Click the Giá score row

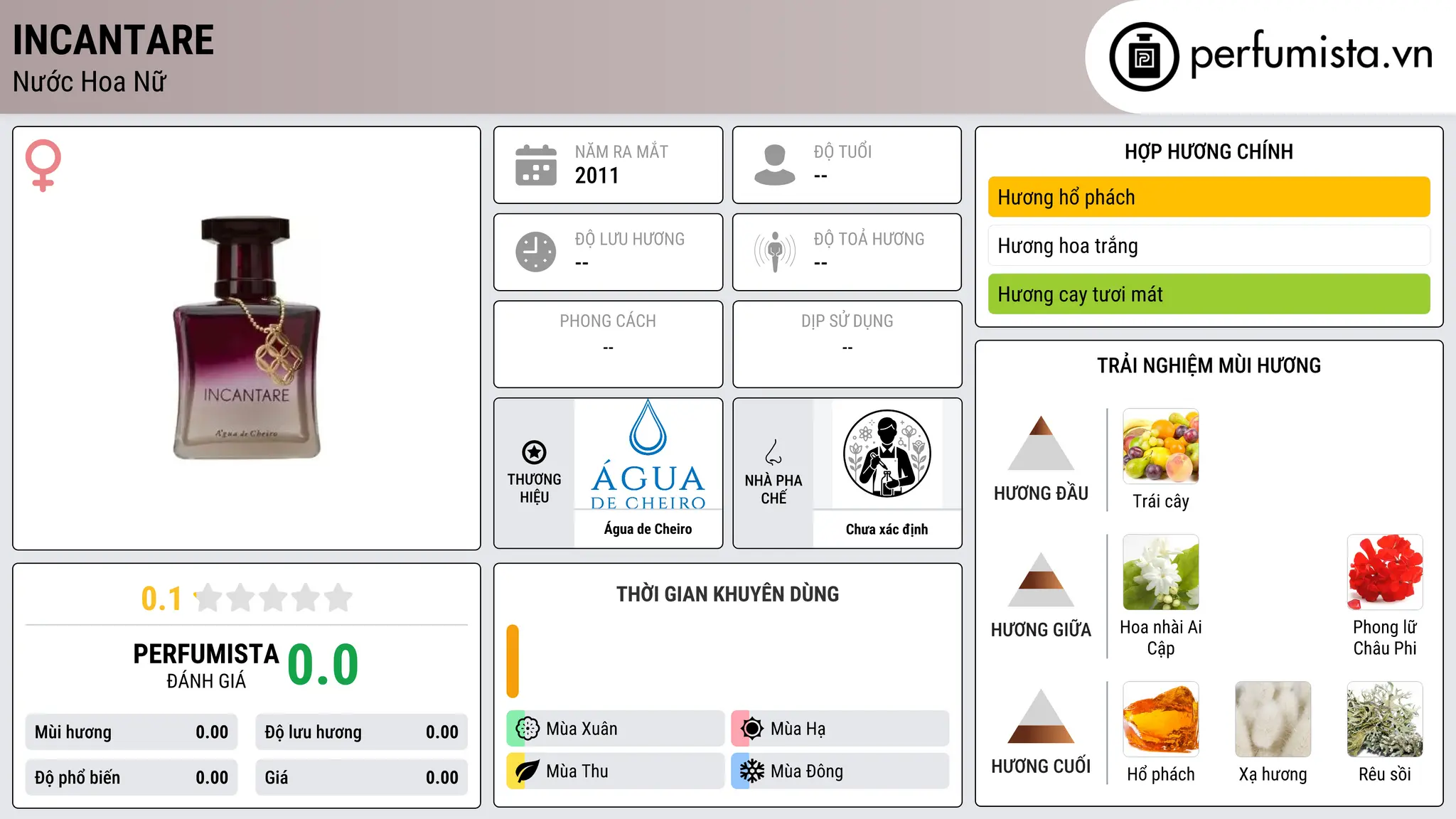click(x=362, y=778)
